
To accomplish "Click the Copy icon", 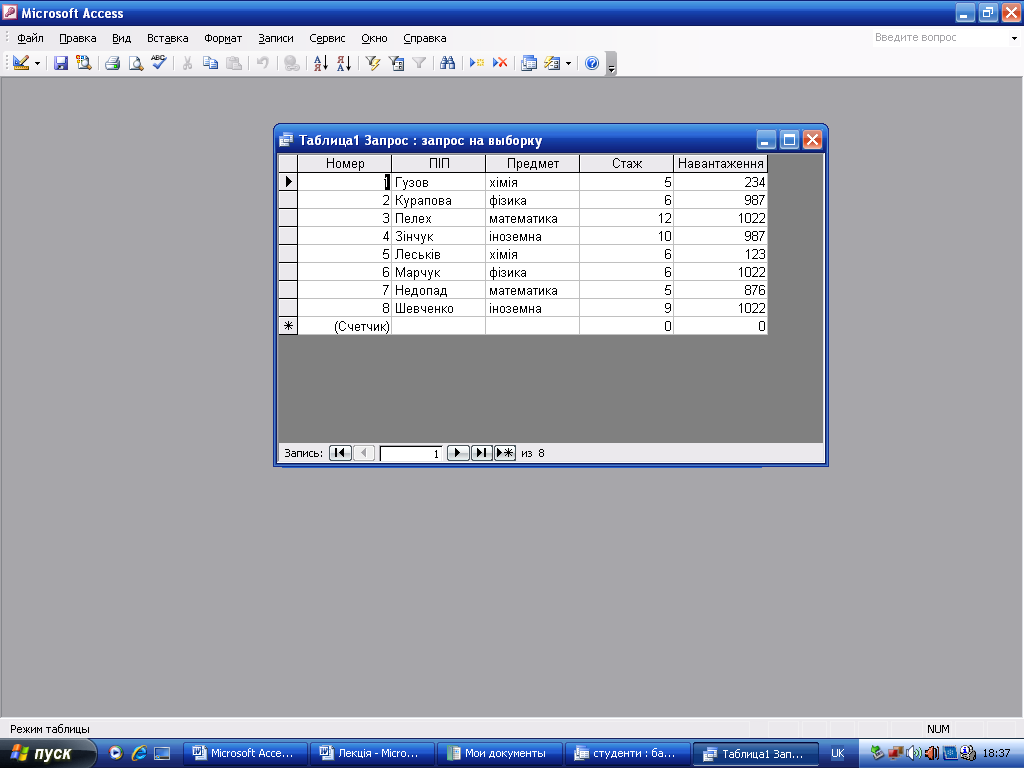I will (210, 63).
